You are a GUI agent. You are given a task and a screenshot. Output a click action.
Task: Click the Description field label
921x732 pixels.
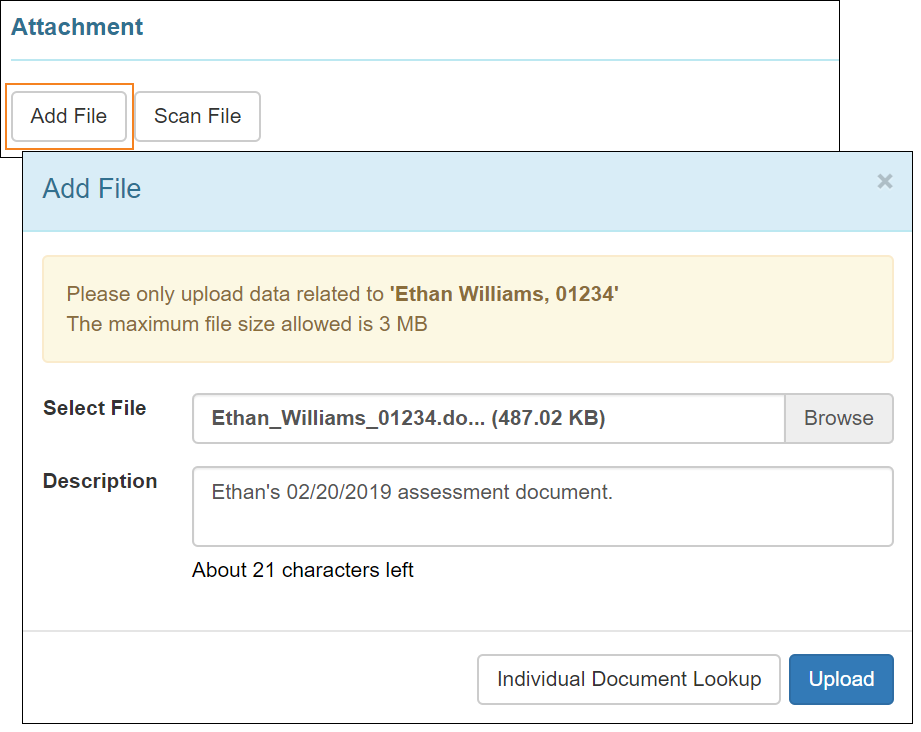[x=100, y=481]
